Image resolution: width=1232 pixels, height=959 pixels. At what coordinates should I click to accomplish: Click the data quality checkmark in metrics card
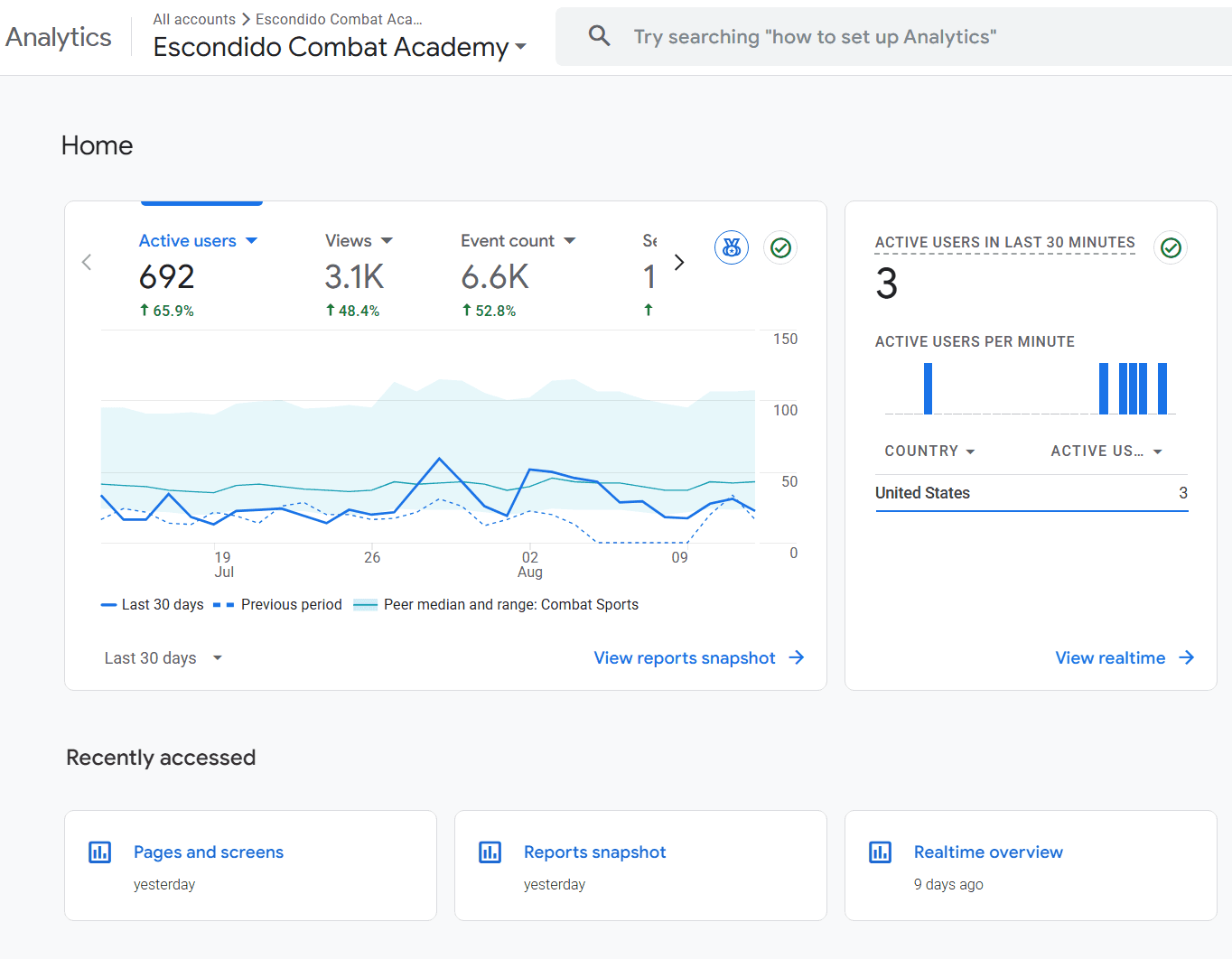(780, 247)
